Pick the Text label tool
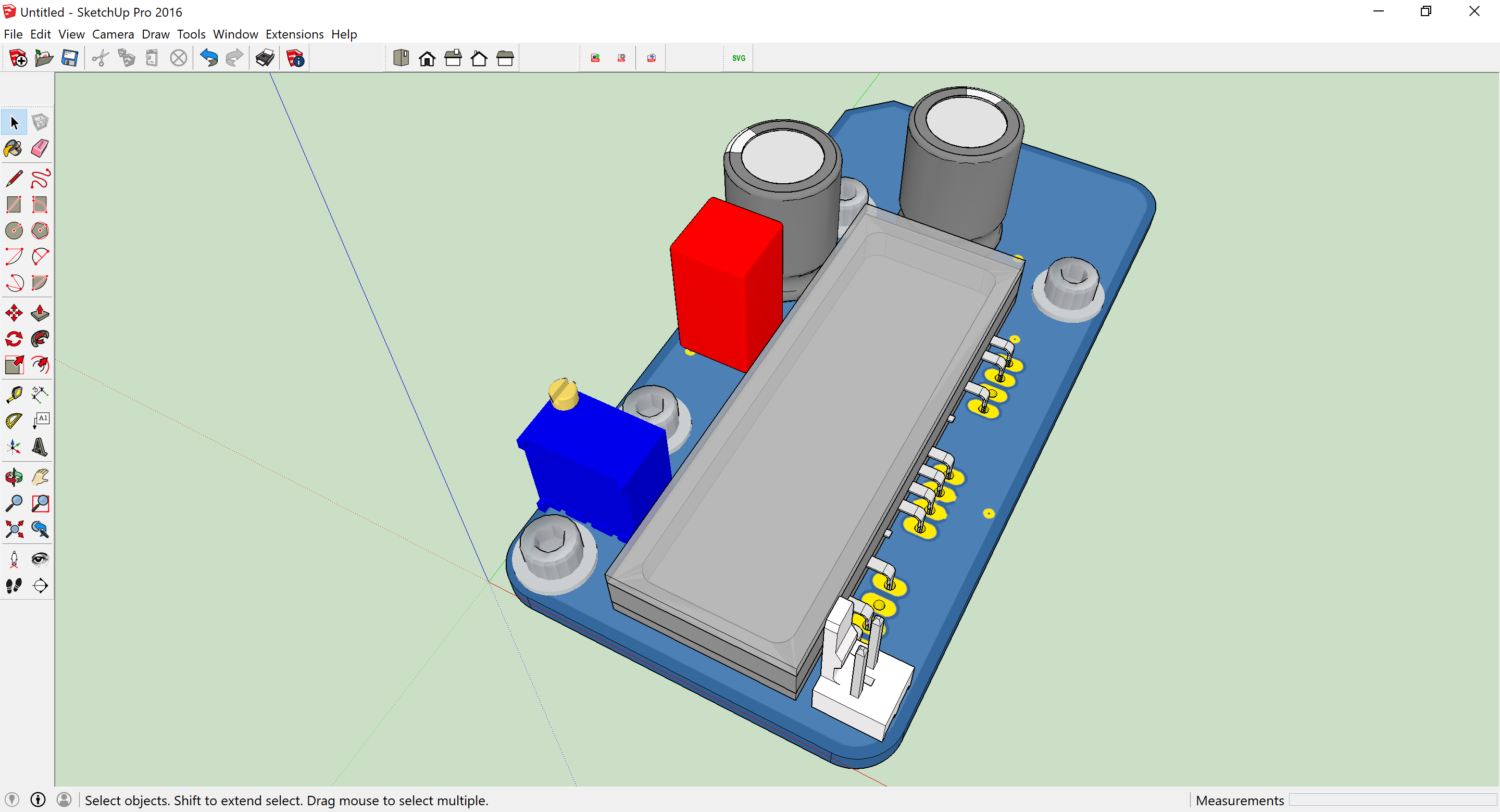 pos(40,420)
